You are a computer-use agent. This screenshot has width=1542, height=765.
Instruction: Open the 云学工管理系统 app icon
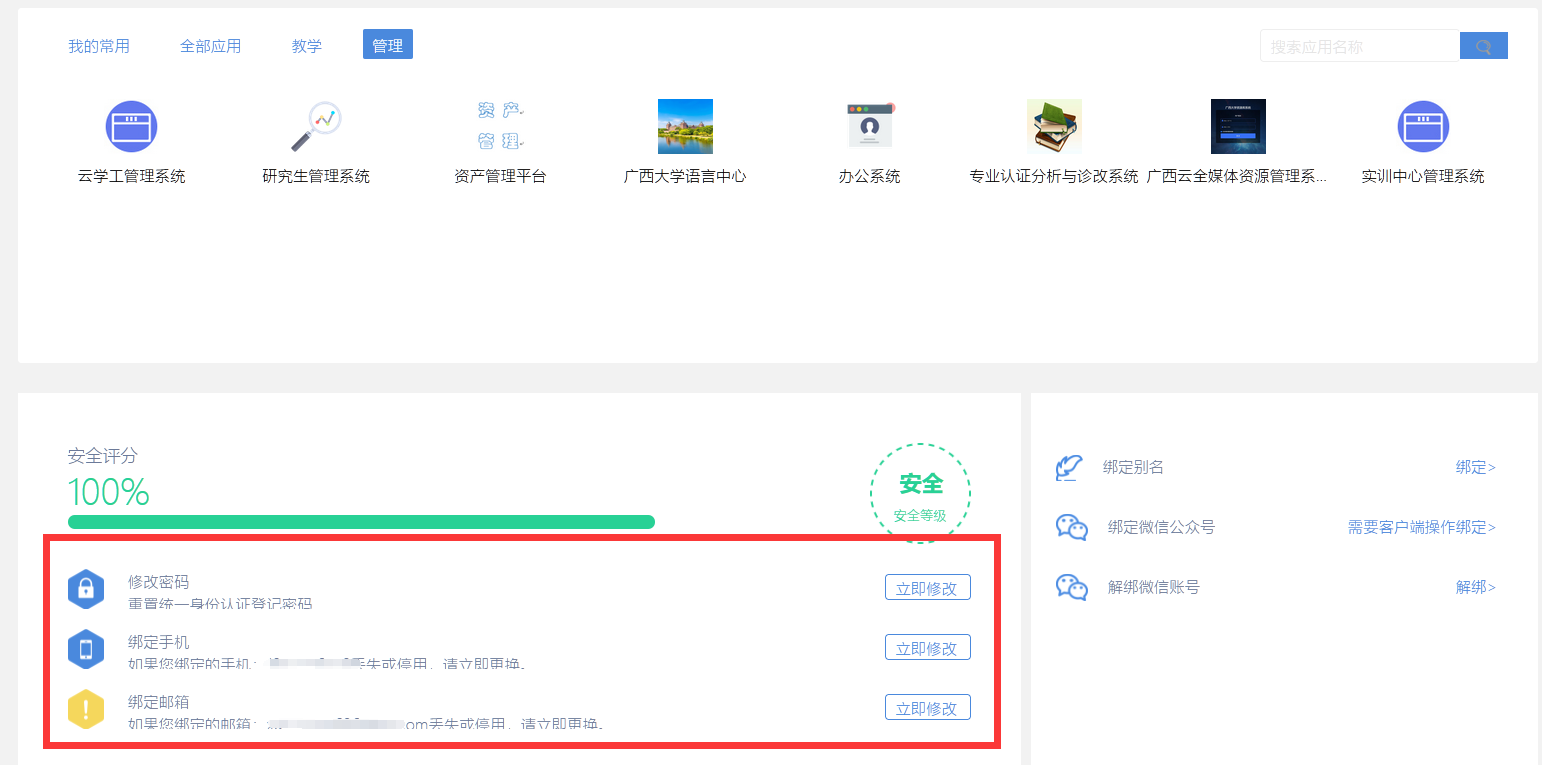pyautogui.click(x=131, y=127)
